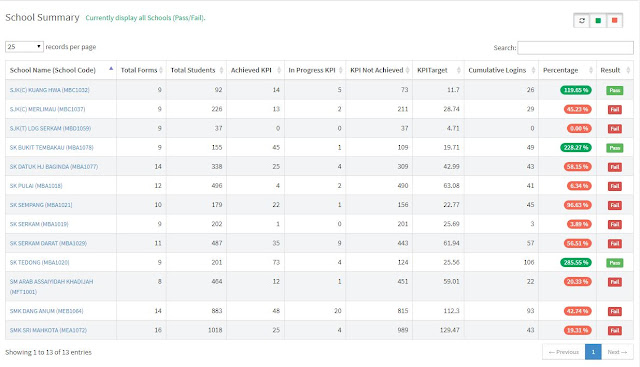Open SK BUKIT TEMBAKAU school link

pos(51,148)
